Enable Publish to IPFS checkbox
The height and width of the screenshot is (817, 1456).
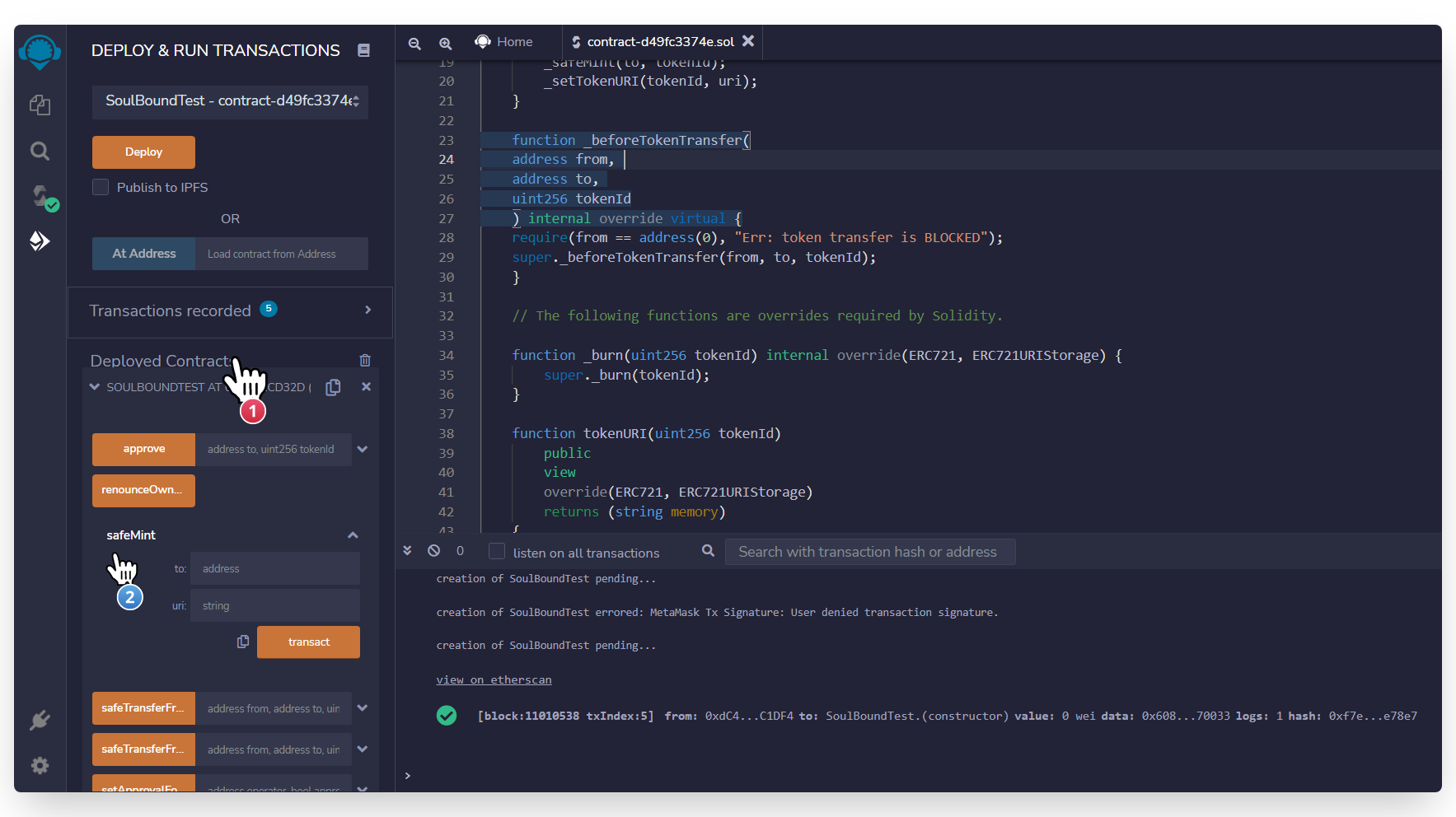pos(101,187)
